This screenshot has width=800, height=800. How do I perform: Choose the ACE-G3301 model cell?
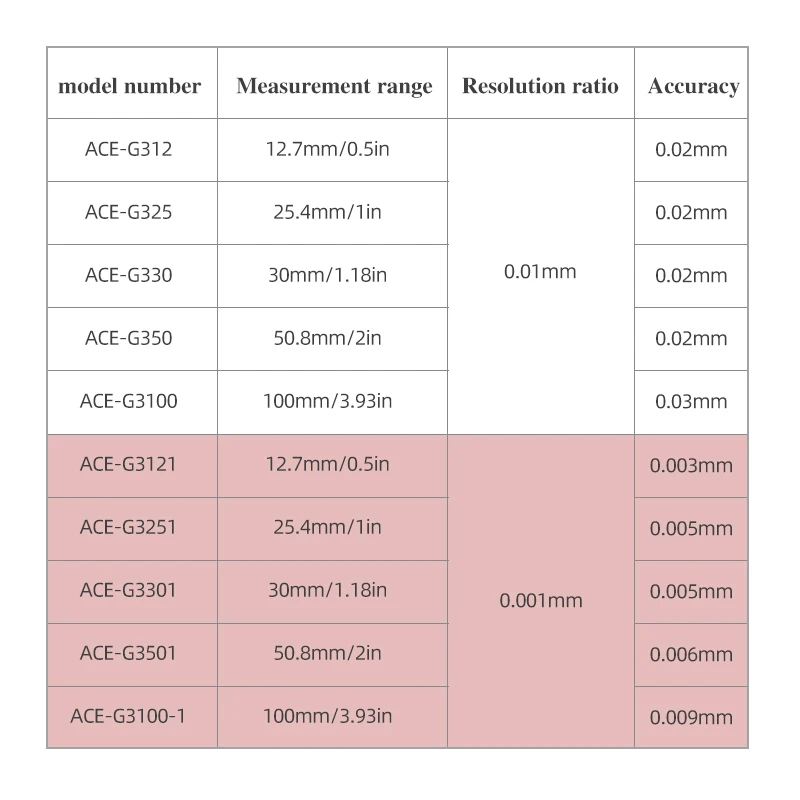point(129,591)
